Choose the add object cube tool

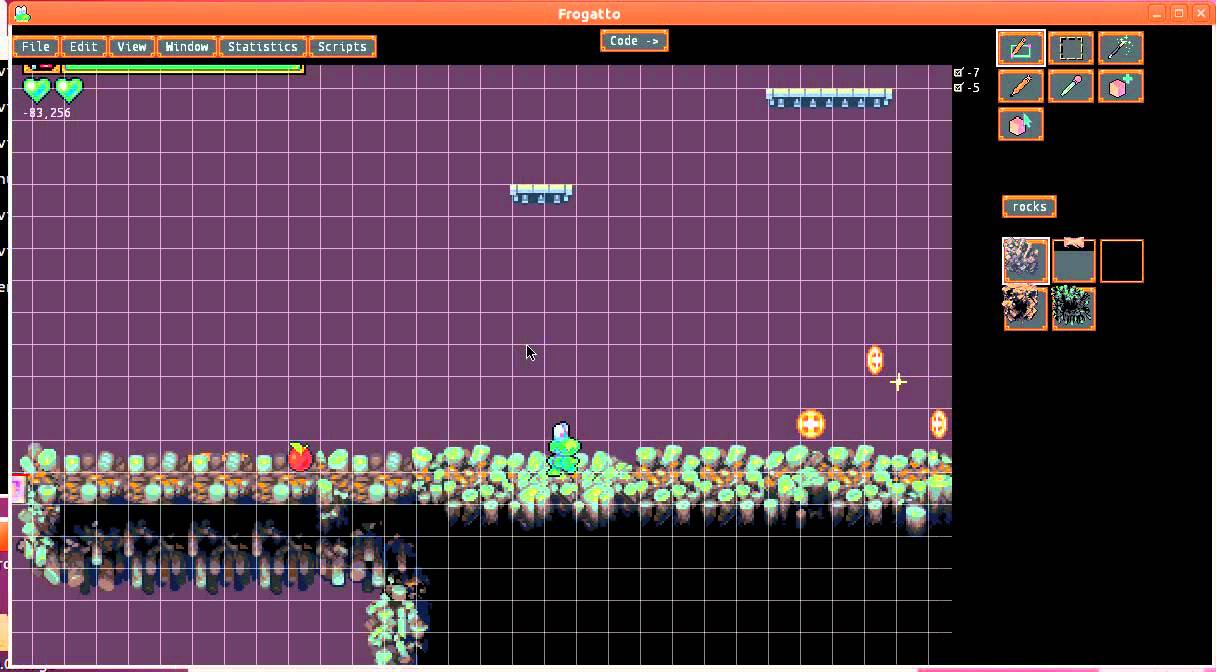tap(1121, 87)
